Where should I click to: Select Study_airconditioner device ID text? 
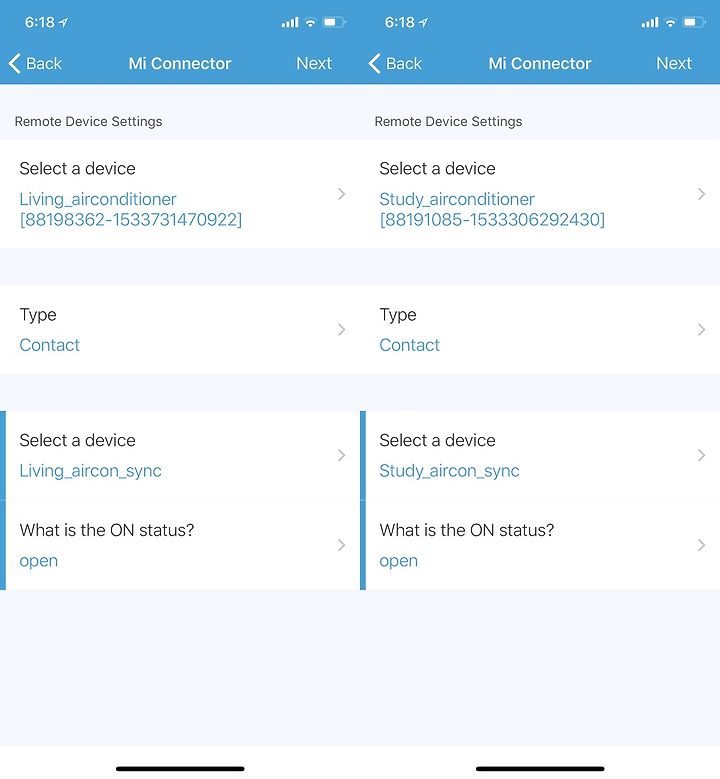492,220
